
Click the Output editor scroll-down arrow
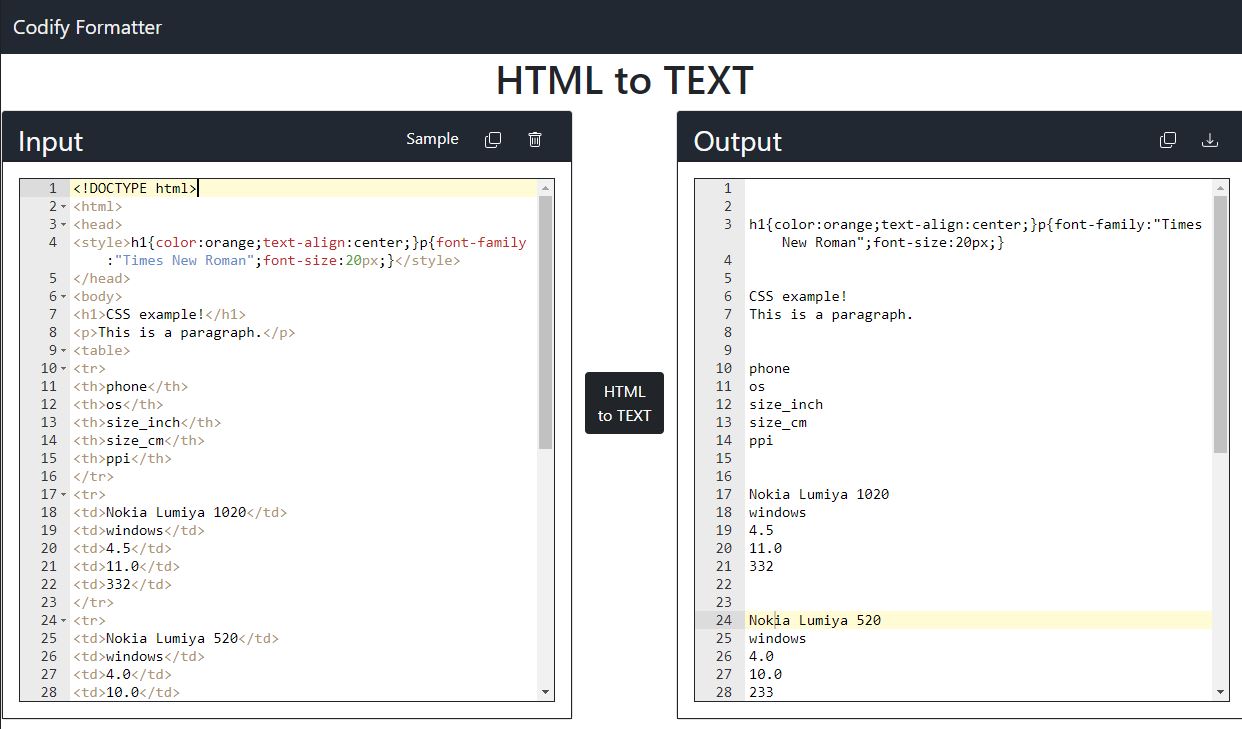click(1220, 692)
